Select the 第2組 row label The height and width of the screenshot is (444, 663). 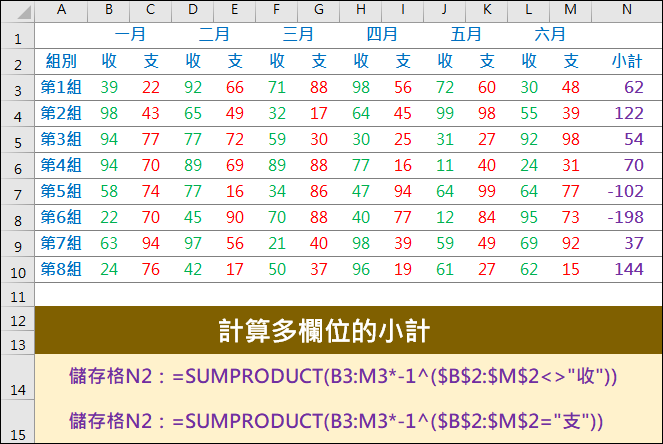point(61,114)
